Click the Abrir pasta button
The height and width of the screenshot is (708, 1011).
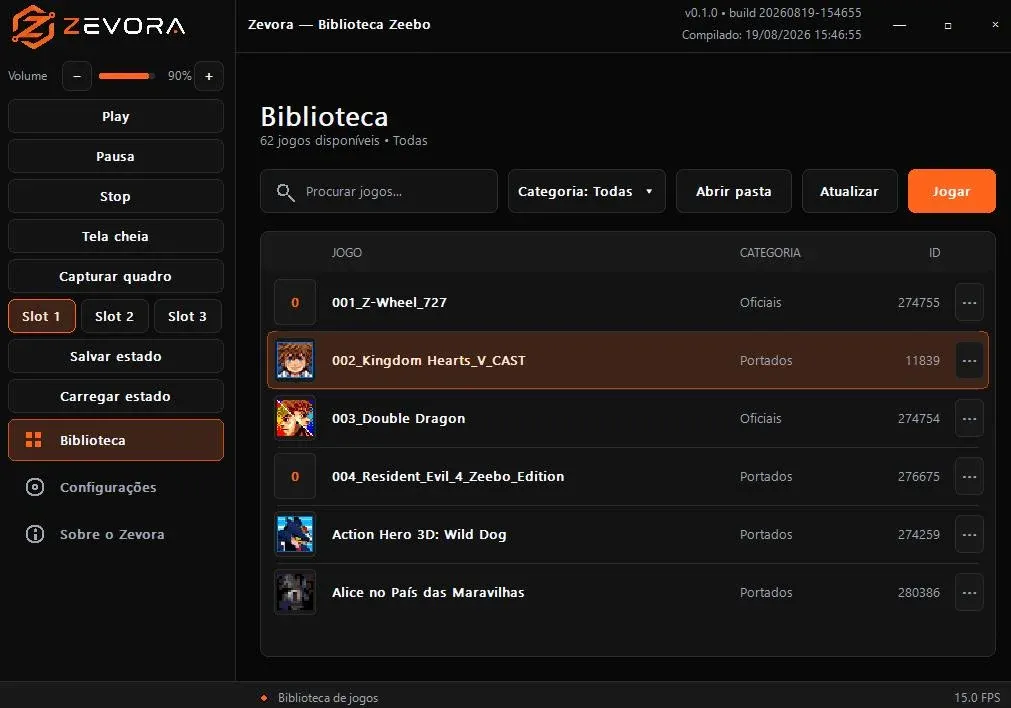click(734, 191)
